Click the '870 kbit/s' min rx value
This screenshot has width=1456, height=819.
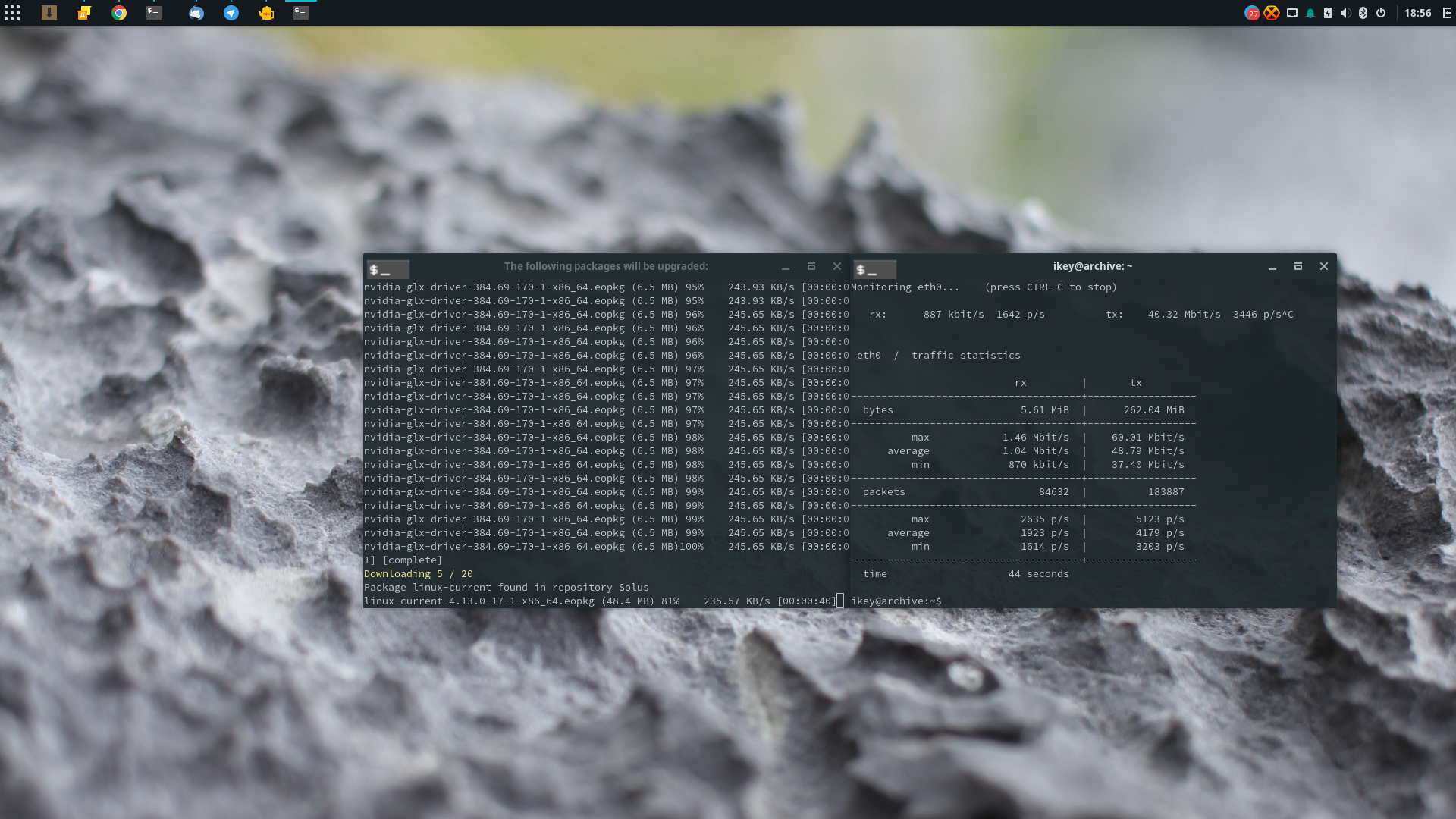point(1039,465)
